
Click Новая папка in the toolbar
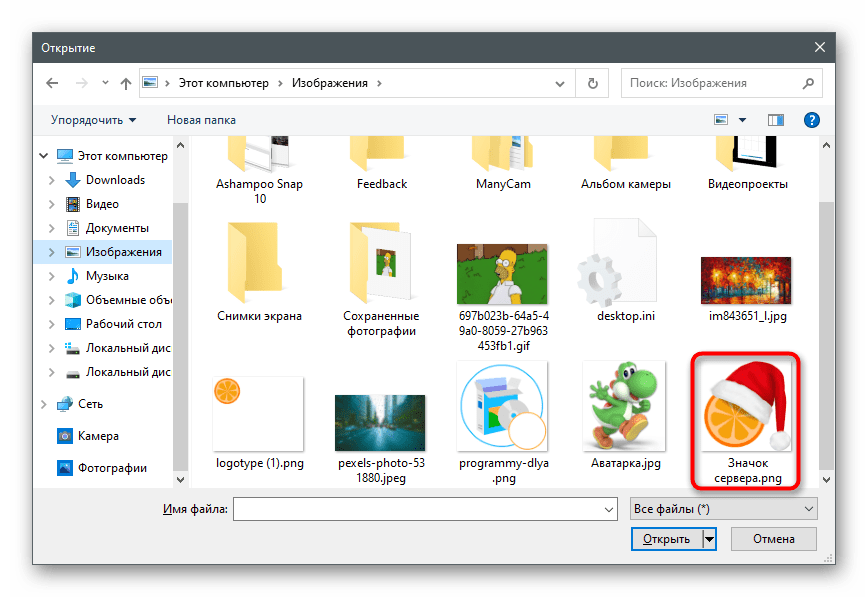(x=201, y=120)
